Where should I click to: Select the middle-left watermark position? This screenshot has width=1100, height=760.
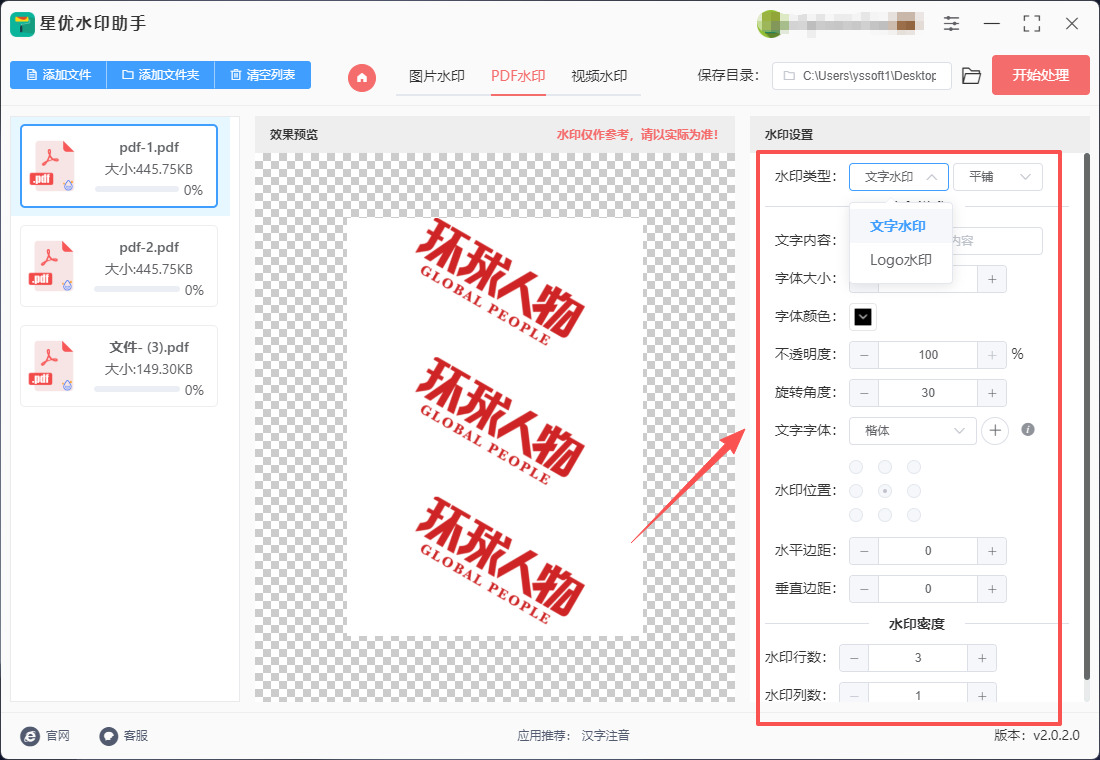tap(856, 491)
